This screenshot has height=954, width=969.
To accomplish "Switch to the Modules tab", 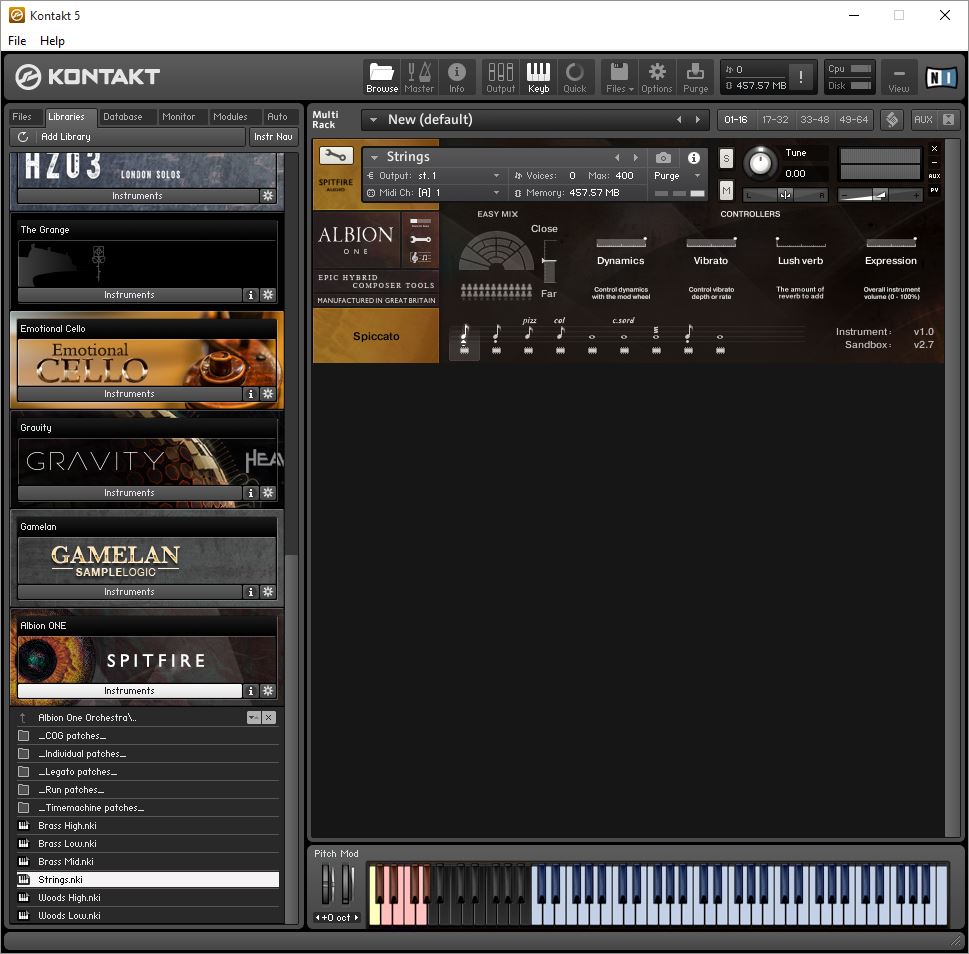I will click(230, 117).
